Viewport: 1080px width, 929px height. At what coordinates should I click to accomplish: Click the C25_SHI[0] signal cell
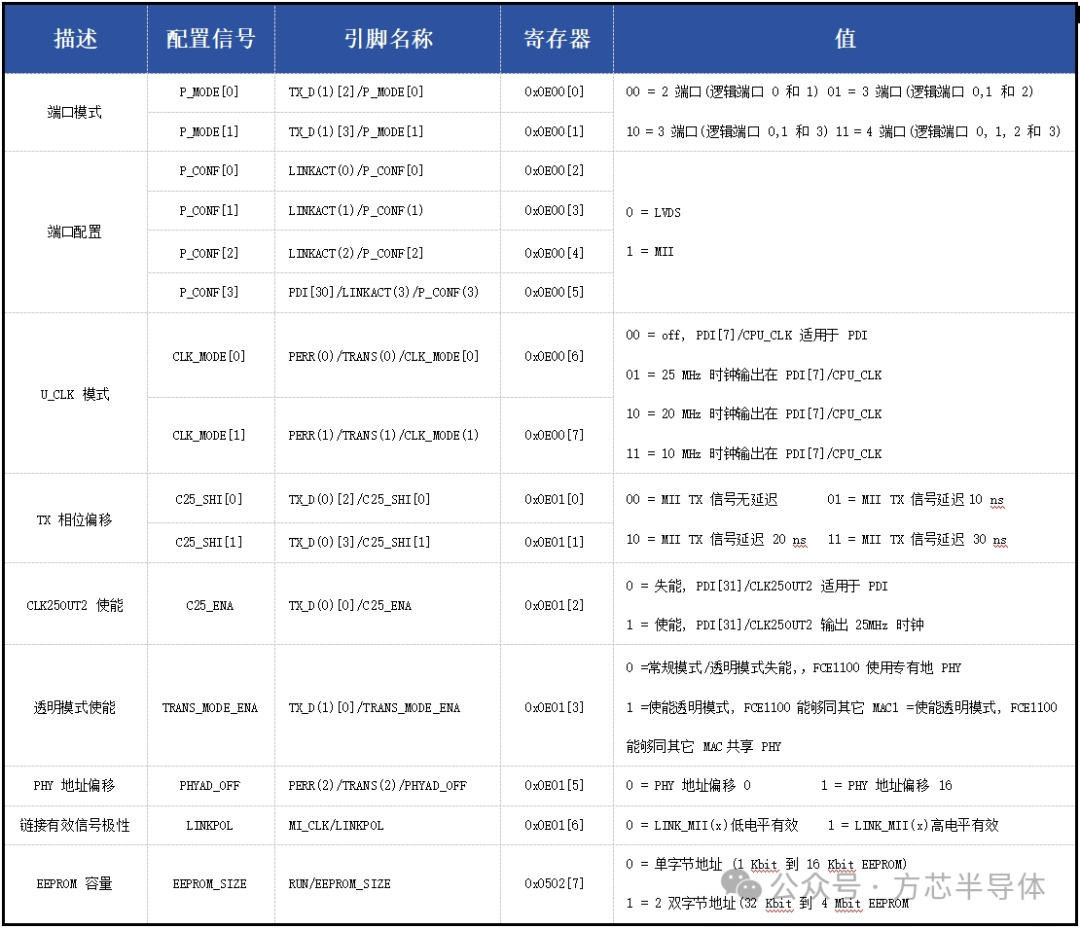point(209,499)
